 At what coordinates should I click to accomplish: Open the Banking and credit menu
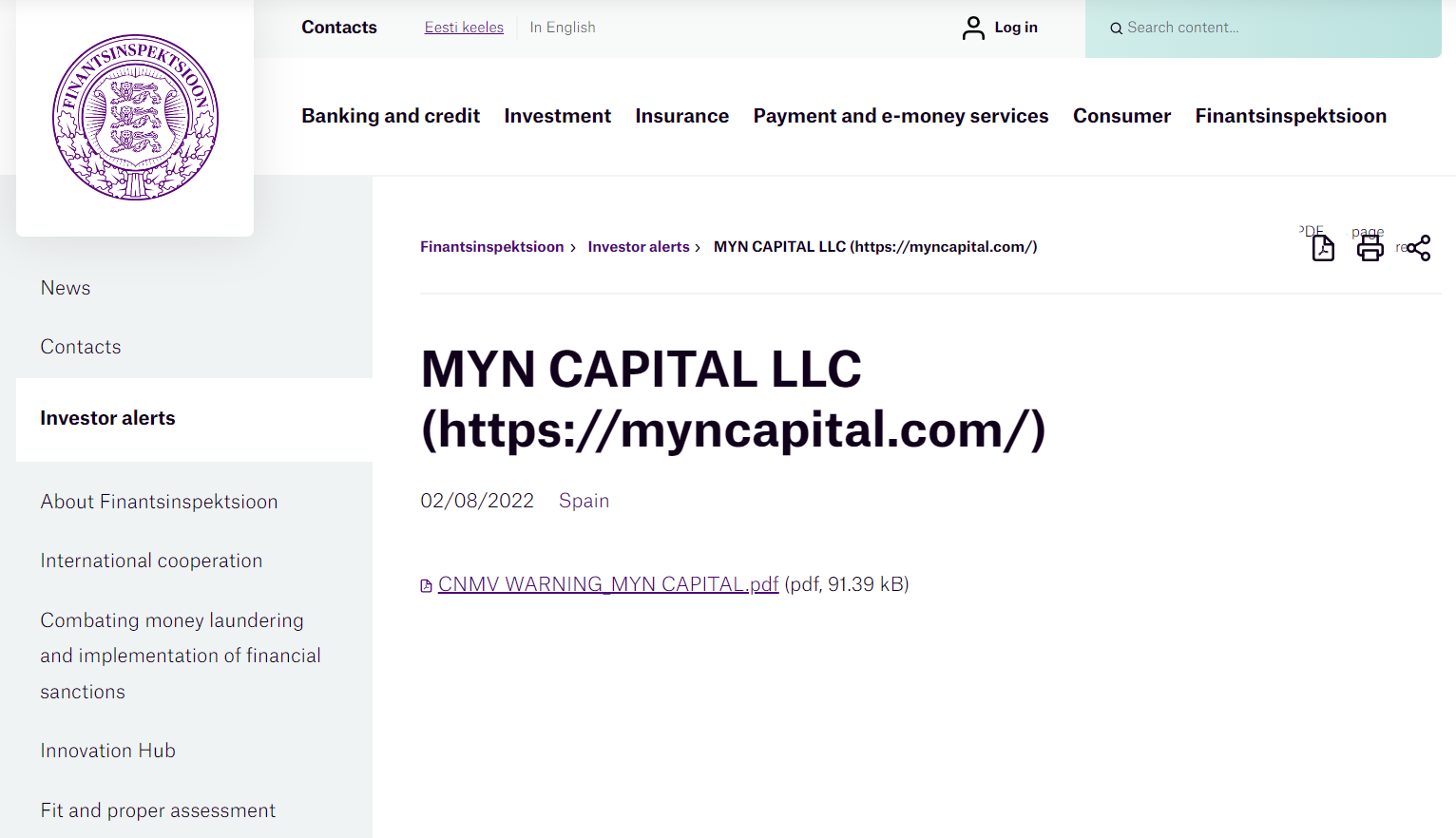391,116
